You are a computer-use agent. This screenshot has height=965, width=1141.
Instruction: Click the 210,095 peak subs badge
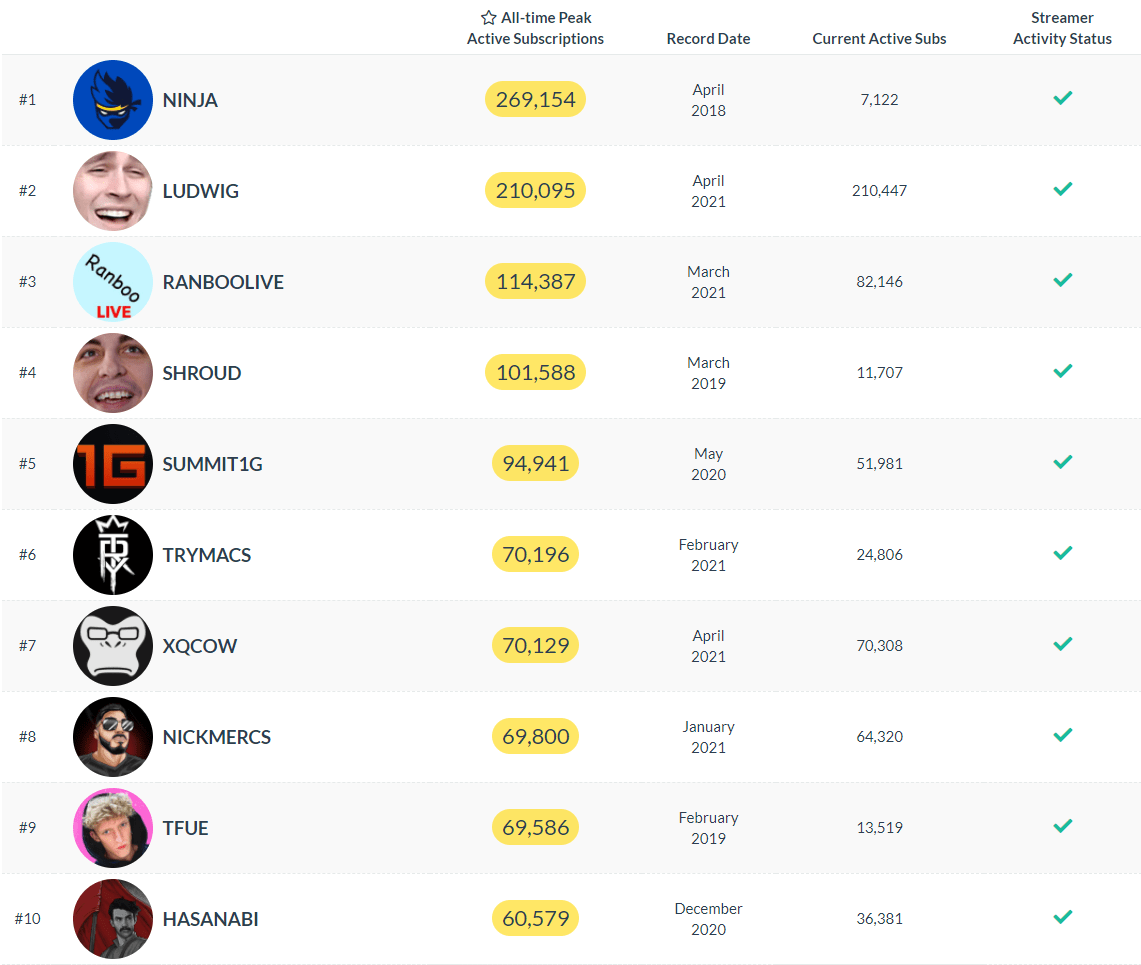point(535,190)
